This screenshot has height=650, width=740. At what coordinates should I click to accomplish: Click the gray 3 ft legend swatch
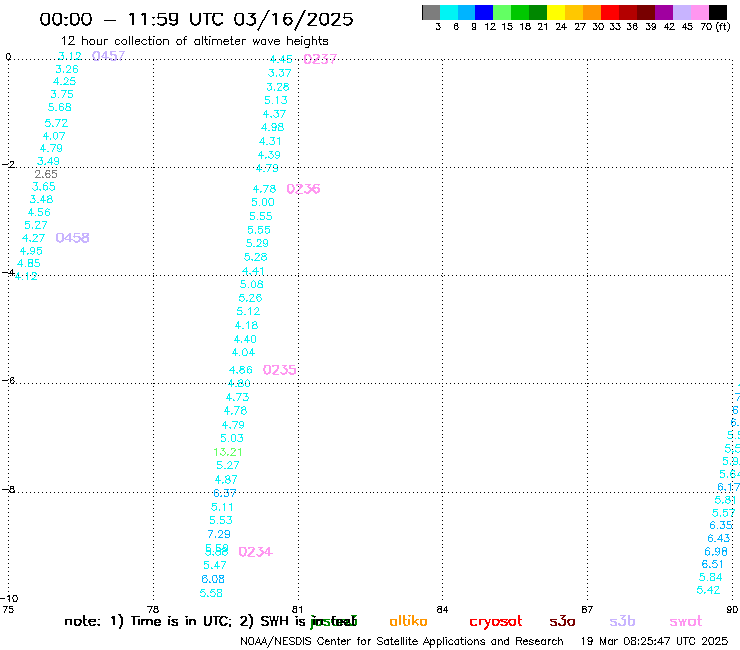(x=431, y=13)
